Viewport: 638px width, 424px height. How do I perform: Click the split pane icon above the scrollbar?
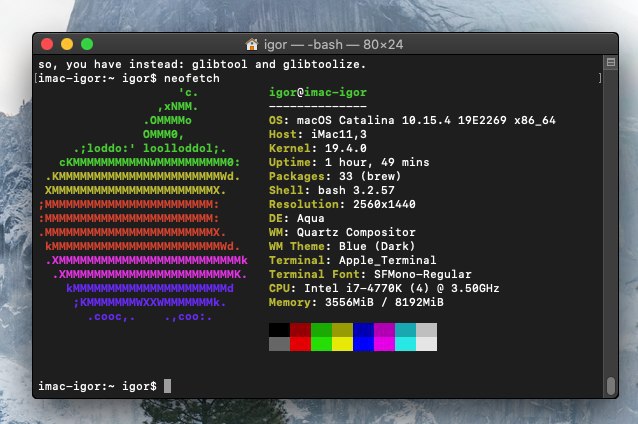click(611, 62)
